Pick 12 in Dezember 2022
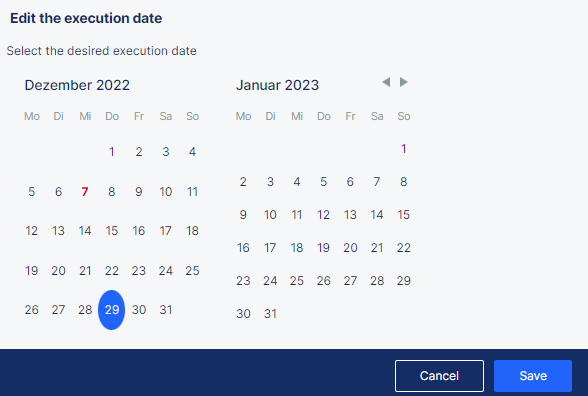 click(32, 231)
